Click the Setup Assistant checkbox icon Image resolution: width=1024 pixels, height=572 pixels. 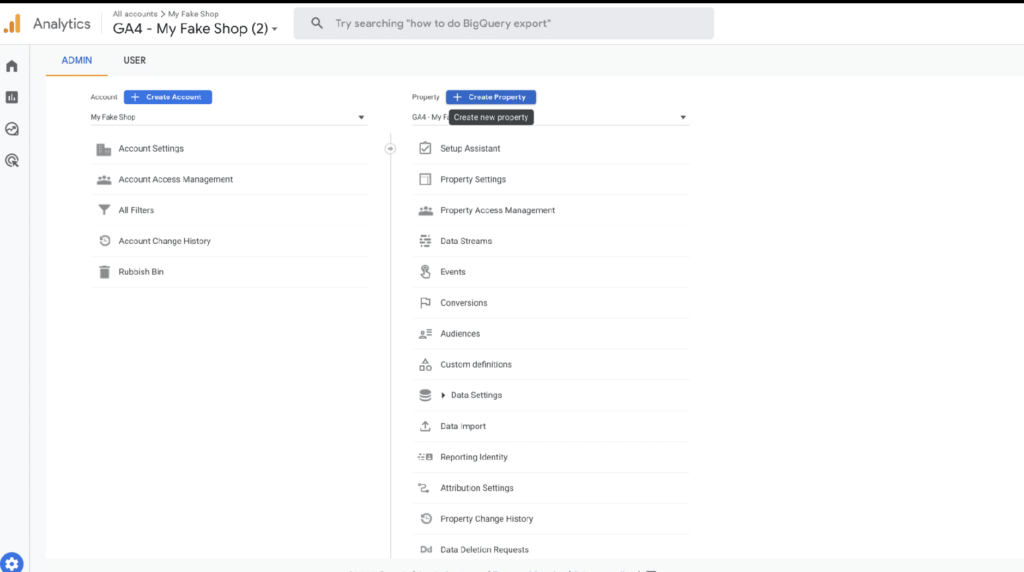click(x=425, y=148)
